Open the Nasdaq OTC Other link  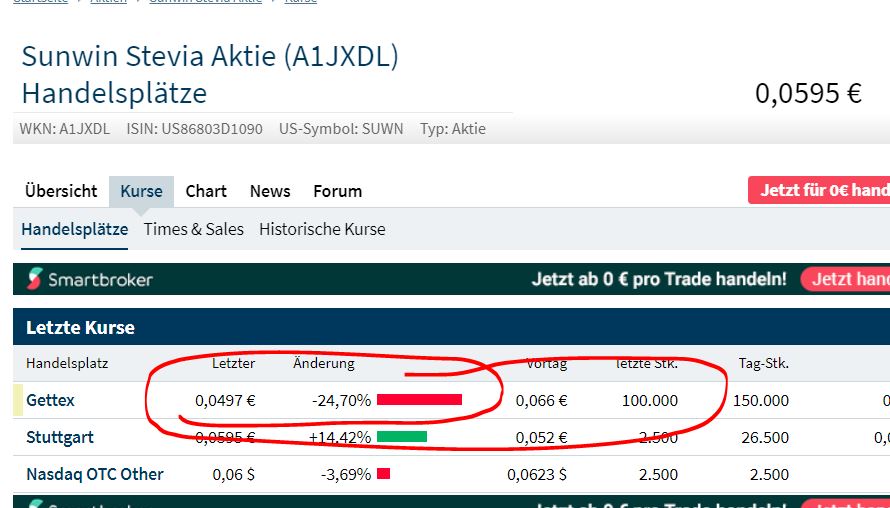coord(95,474)
